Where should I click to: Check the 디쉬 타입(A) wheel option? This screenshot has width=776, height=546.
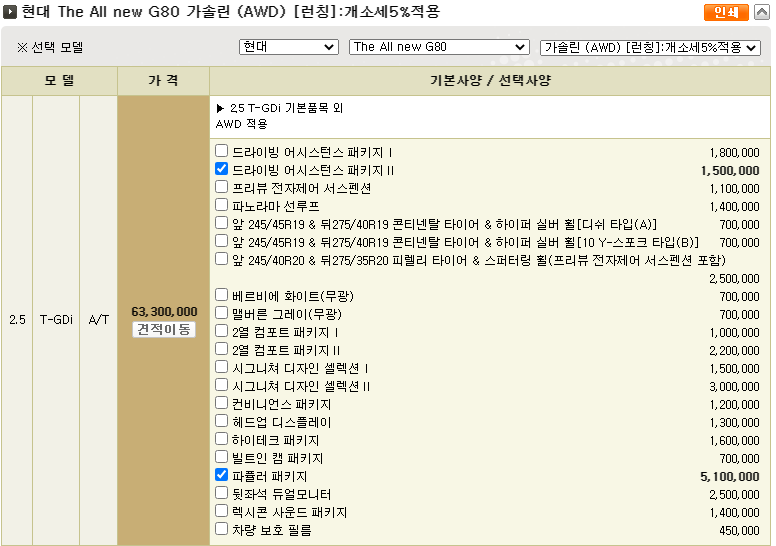pos(221,223)
